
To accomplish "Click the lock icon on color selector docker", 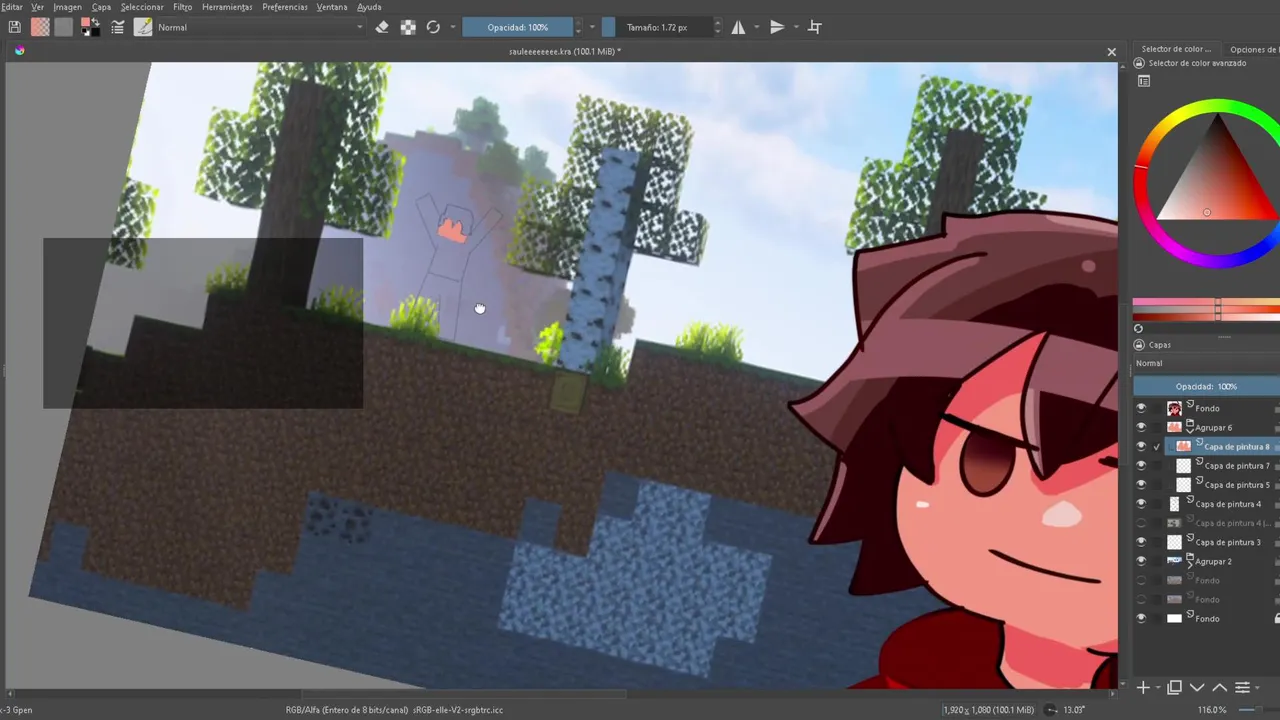I will (x=1139, y=63).
